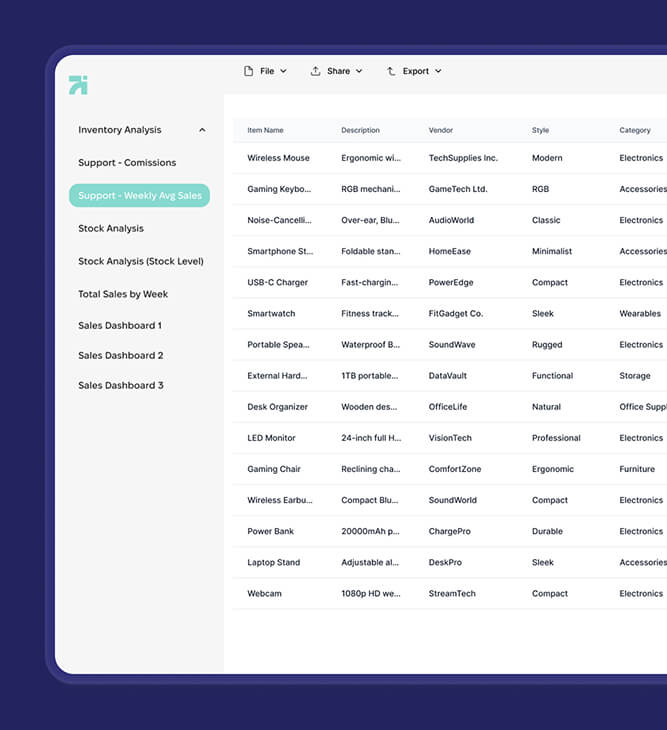Image resolution: width=667 pixels, height=730 pixels.
Task: Select Support - Weekly Avg Sales
Action: pos(139,196)
